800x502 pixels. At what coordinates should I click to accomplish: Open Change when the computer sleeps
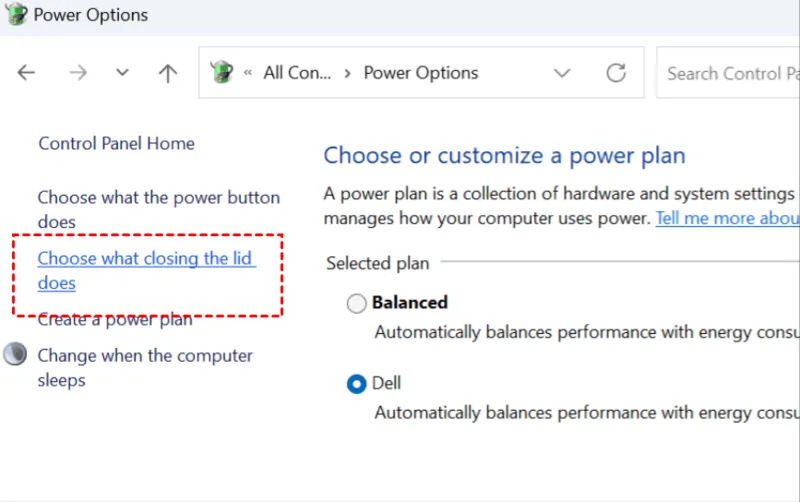[145, 356]
